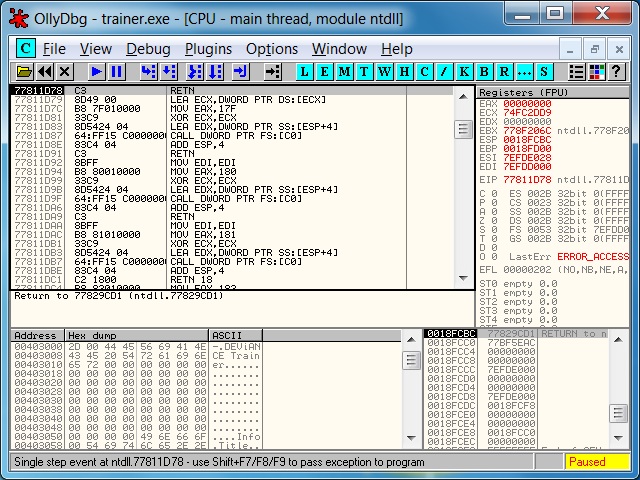640x480 pixels.
Task: Click the Run program play icon
Action: click(x=96, y=71)
